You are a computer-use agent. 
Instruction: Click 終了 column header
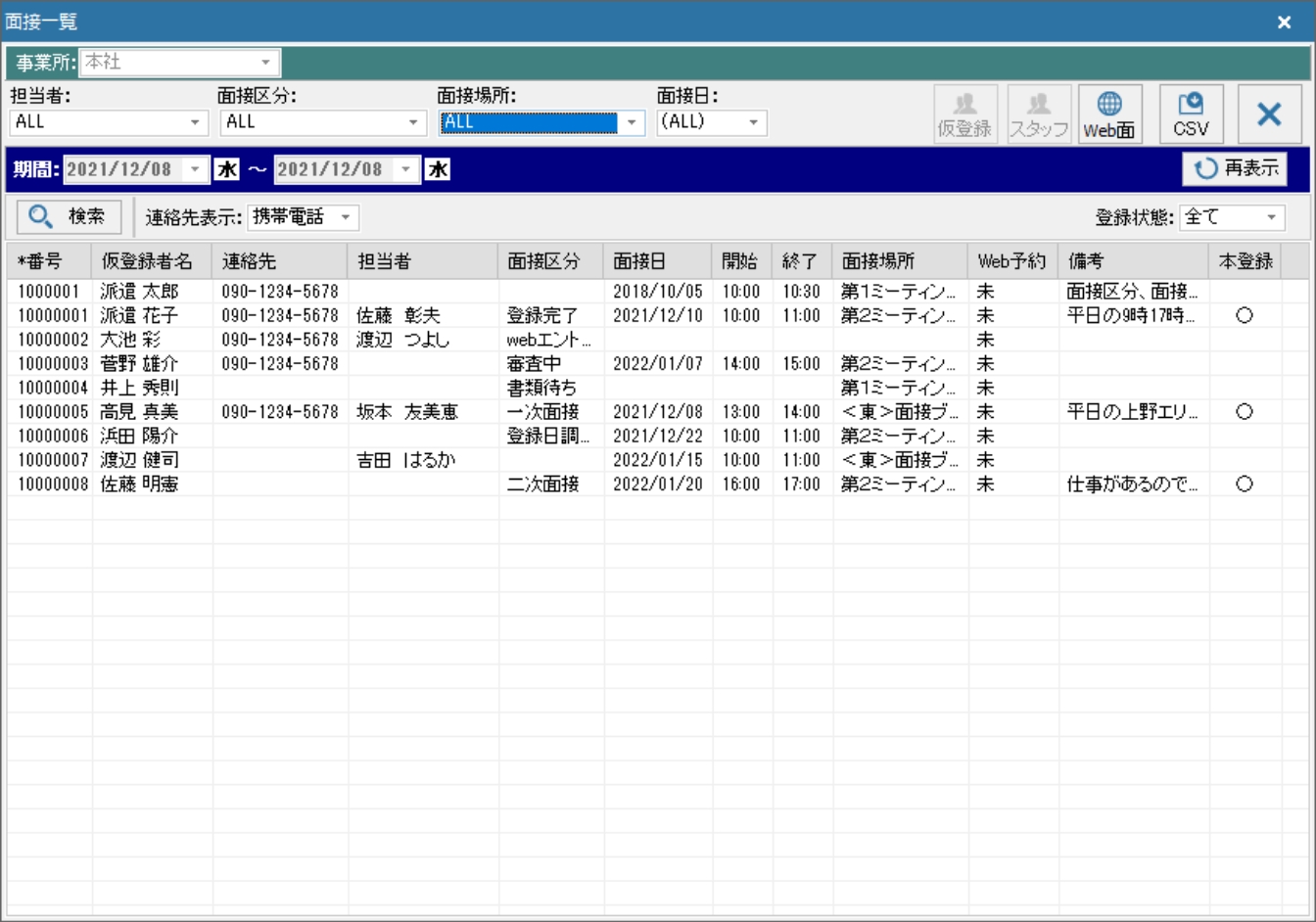click(802, 261)
